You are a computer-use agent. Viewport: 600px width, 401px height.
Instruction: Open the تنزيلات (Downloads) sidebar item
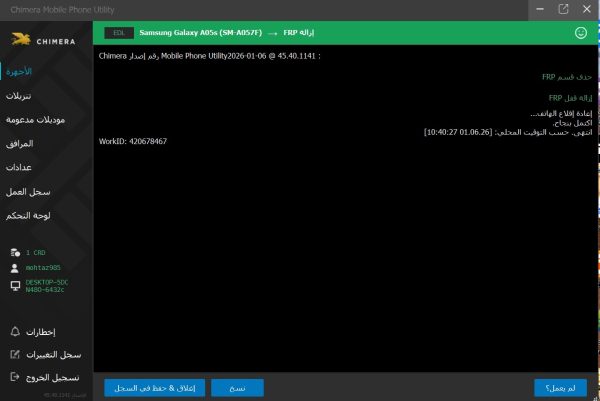(18, 96)
